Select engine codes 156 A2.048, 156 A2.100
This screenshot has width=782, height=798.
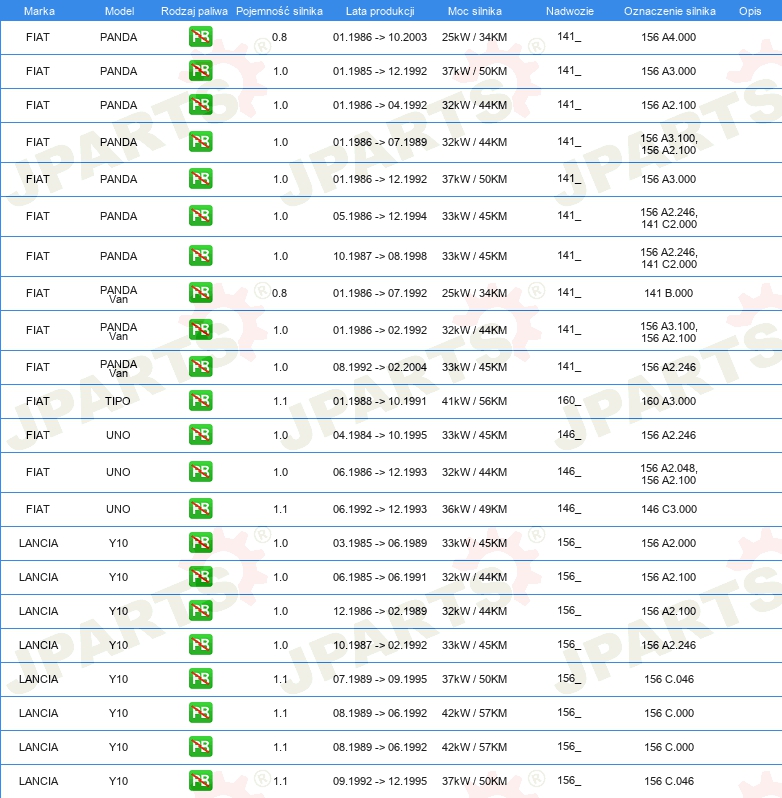pos(669,474)
